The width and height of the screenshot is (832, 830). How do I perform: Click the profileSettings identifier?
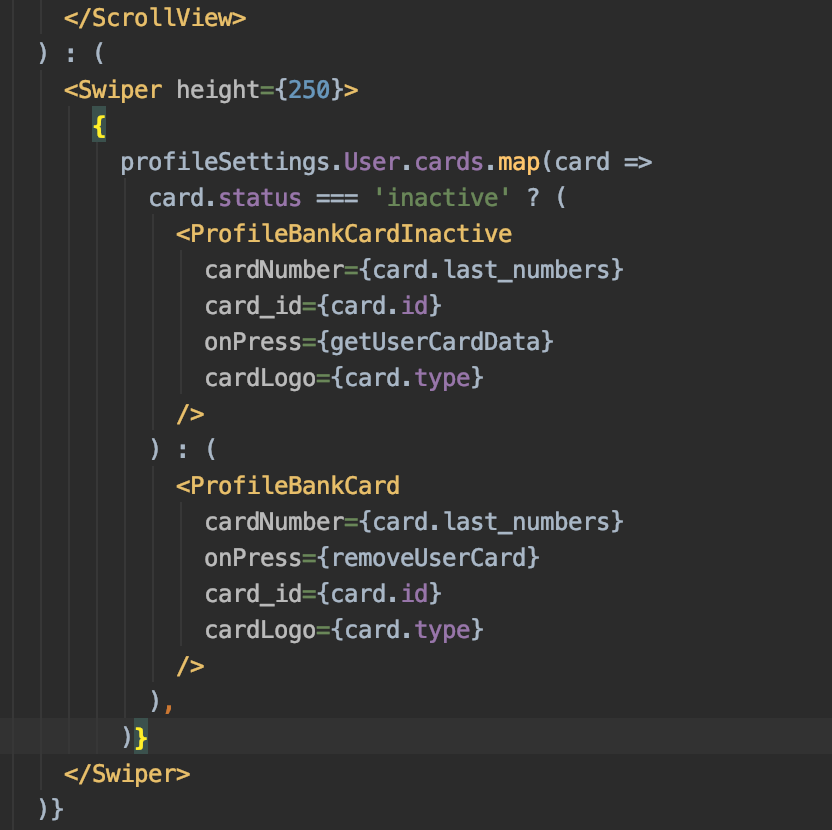point(226,162)
